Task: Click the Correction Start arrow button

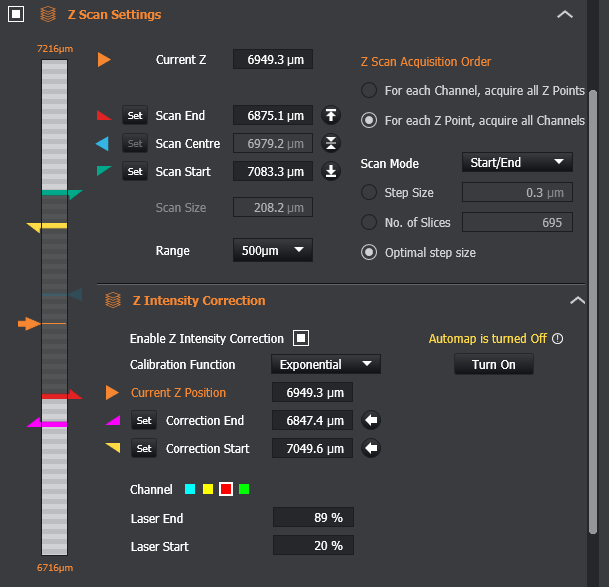Action: [x=371, y=448]
